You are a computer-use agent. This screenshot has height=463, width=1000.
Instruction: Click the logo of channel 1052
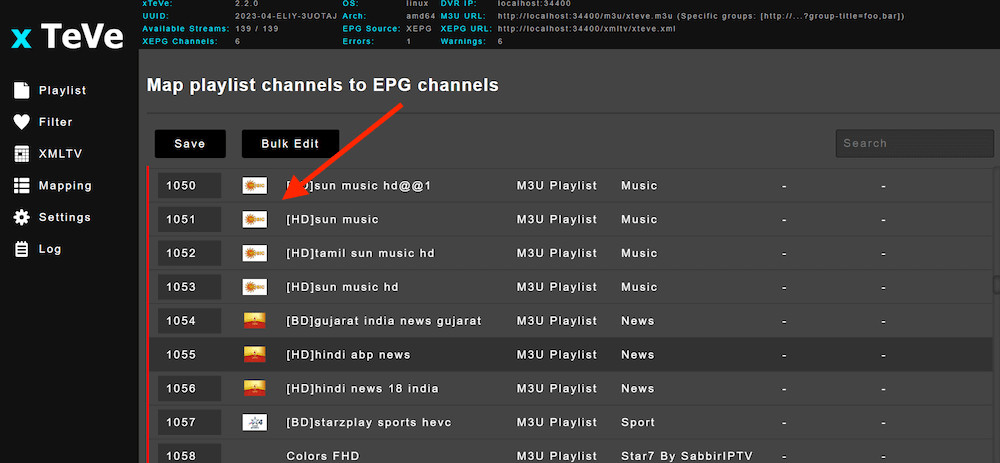(x=254, y=253)
